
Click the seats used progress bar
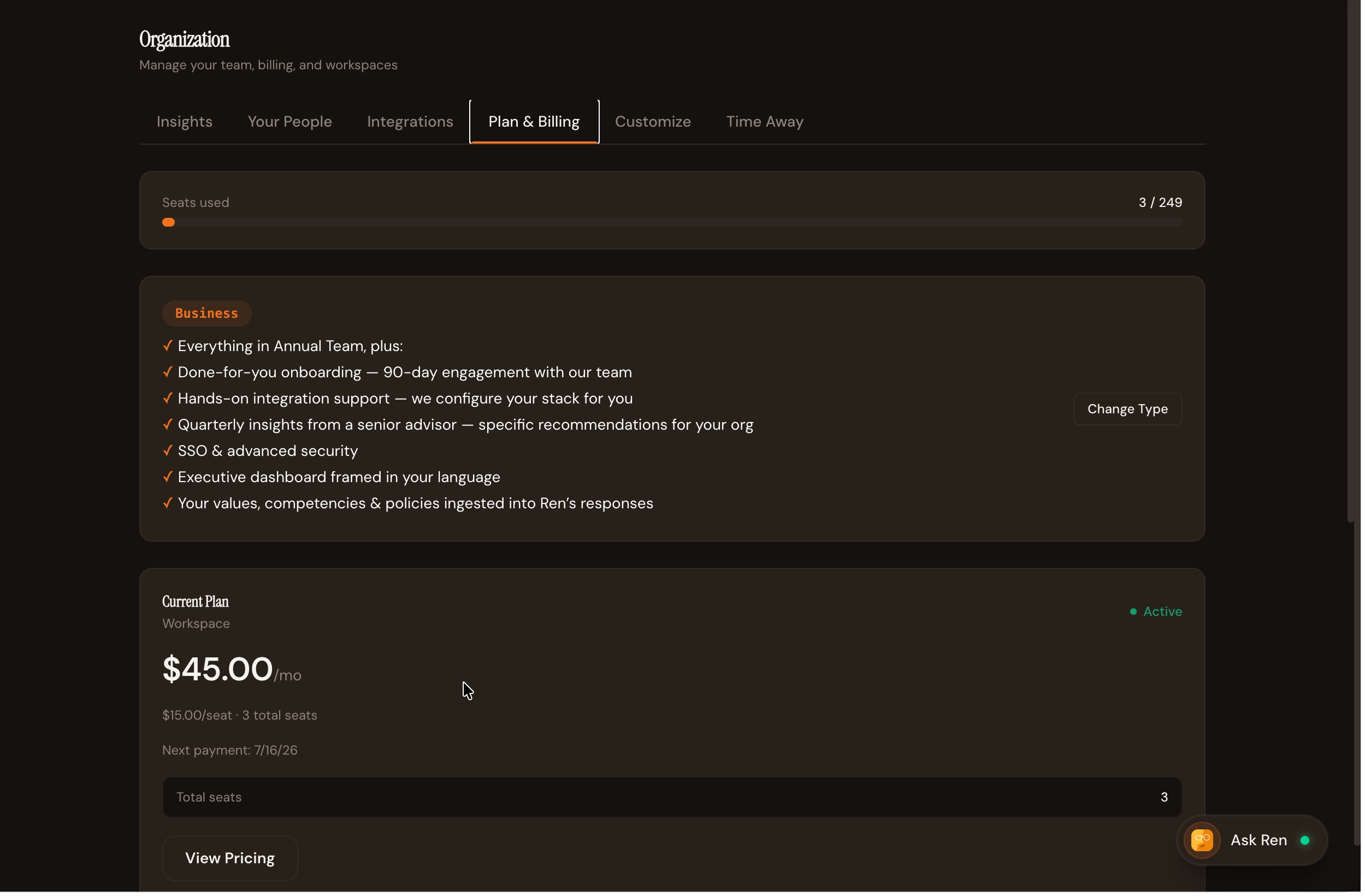673,223
